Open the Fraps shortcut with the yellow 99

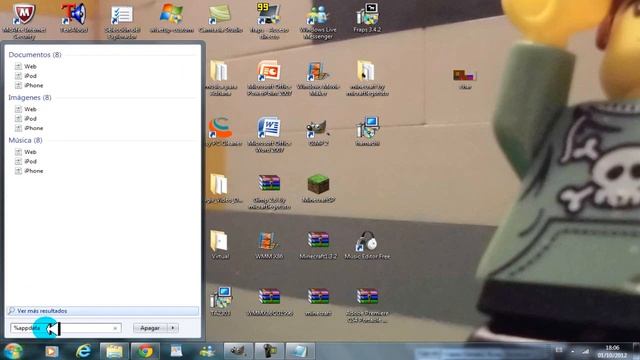[x=269, y=20]
